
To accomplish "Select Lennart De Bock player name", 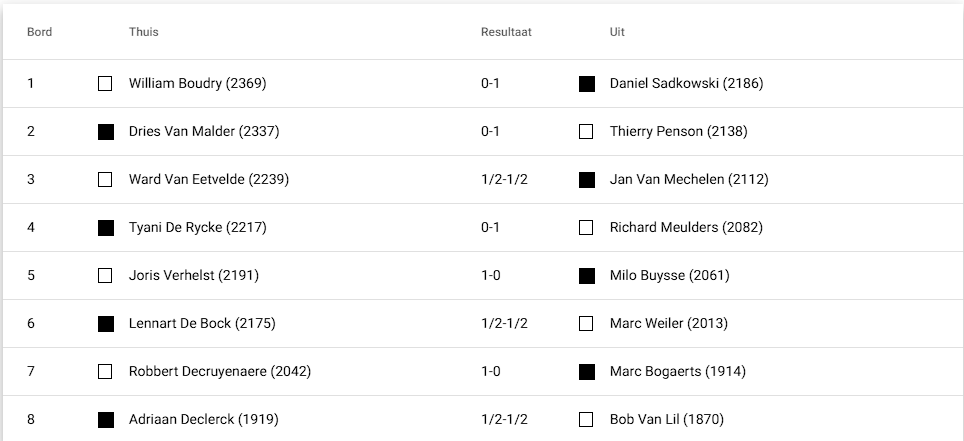I will (202, 323).
